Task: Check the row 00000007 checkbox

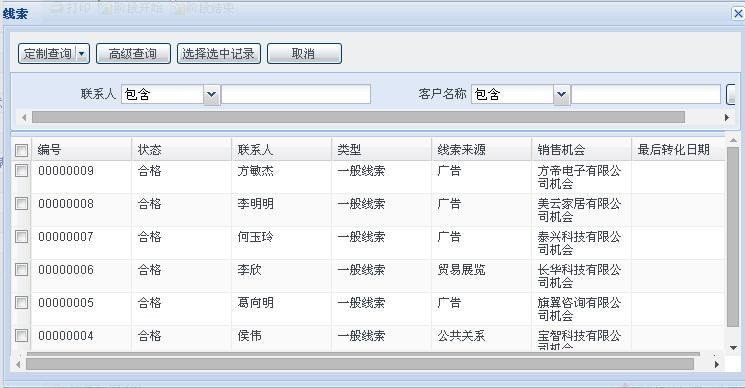Action: [x=21, y=237]
